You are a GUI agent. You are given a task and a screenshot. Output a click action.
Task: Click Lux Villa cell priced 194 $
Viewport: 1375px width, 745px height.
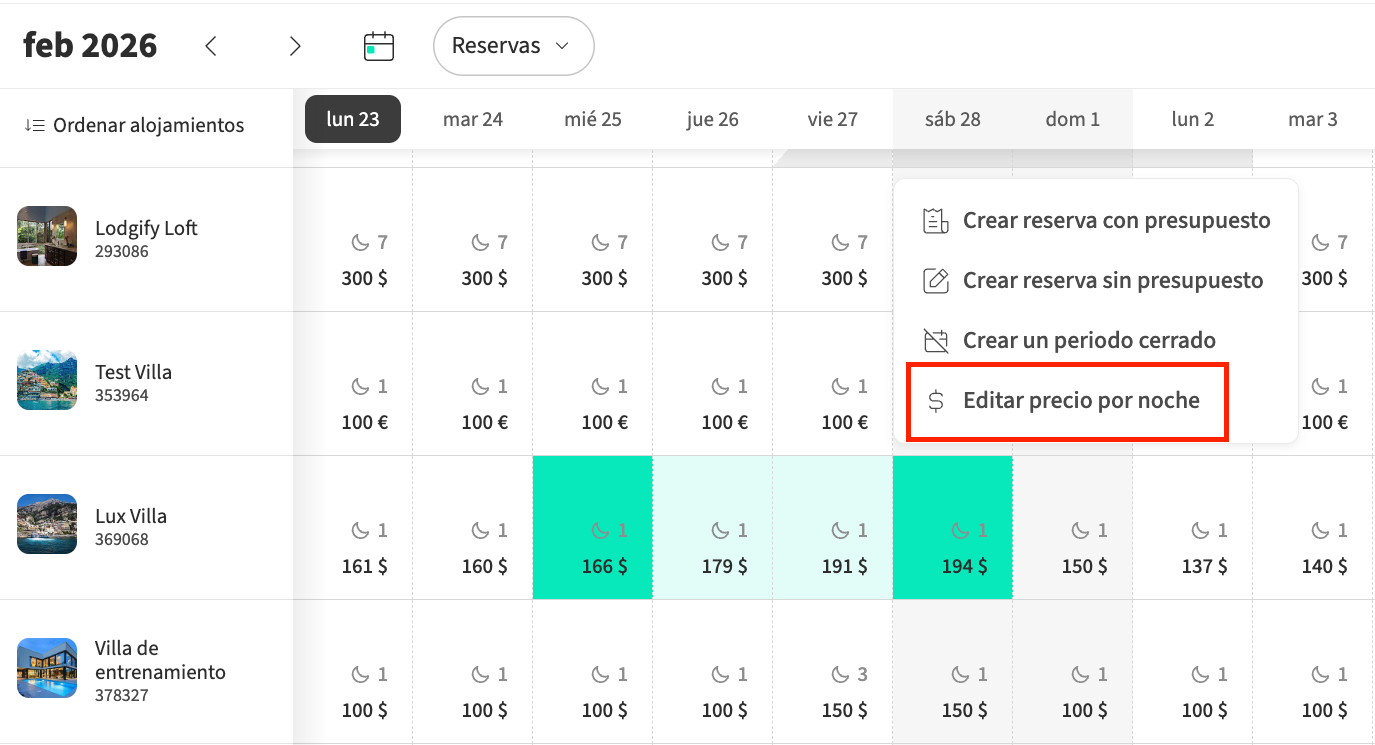click(952, 528)
